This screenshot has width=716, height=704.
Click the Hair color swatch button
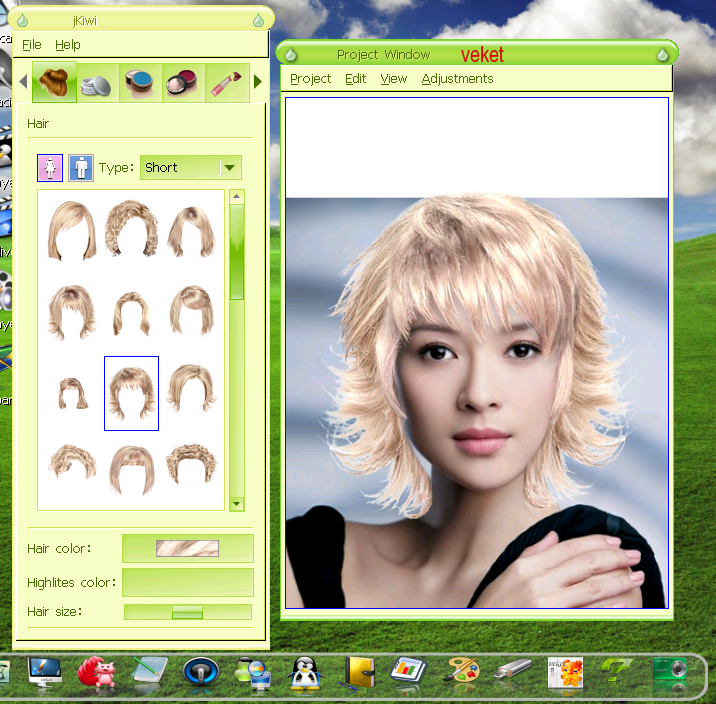188,548
